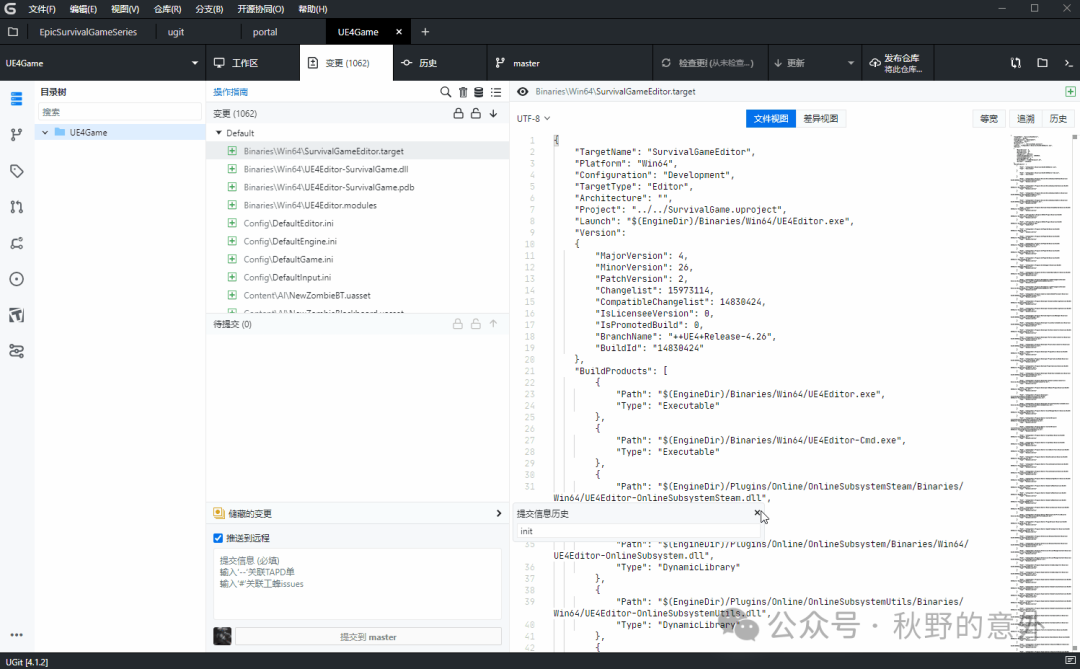Click the code minimap on the right
Screen dimensions: 1080x669
[x=1040, y=393]
